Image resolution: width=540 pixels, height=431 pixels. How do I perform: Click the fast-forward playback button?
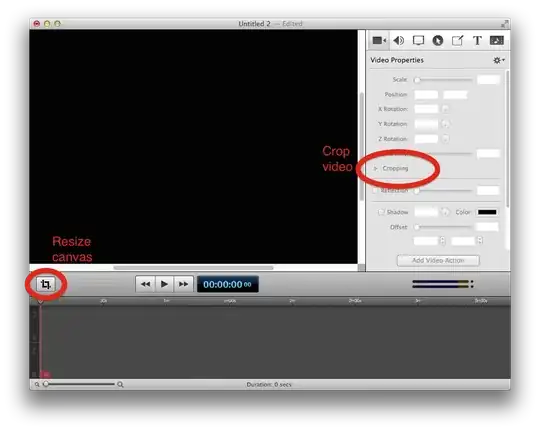(183, 284)
